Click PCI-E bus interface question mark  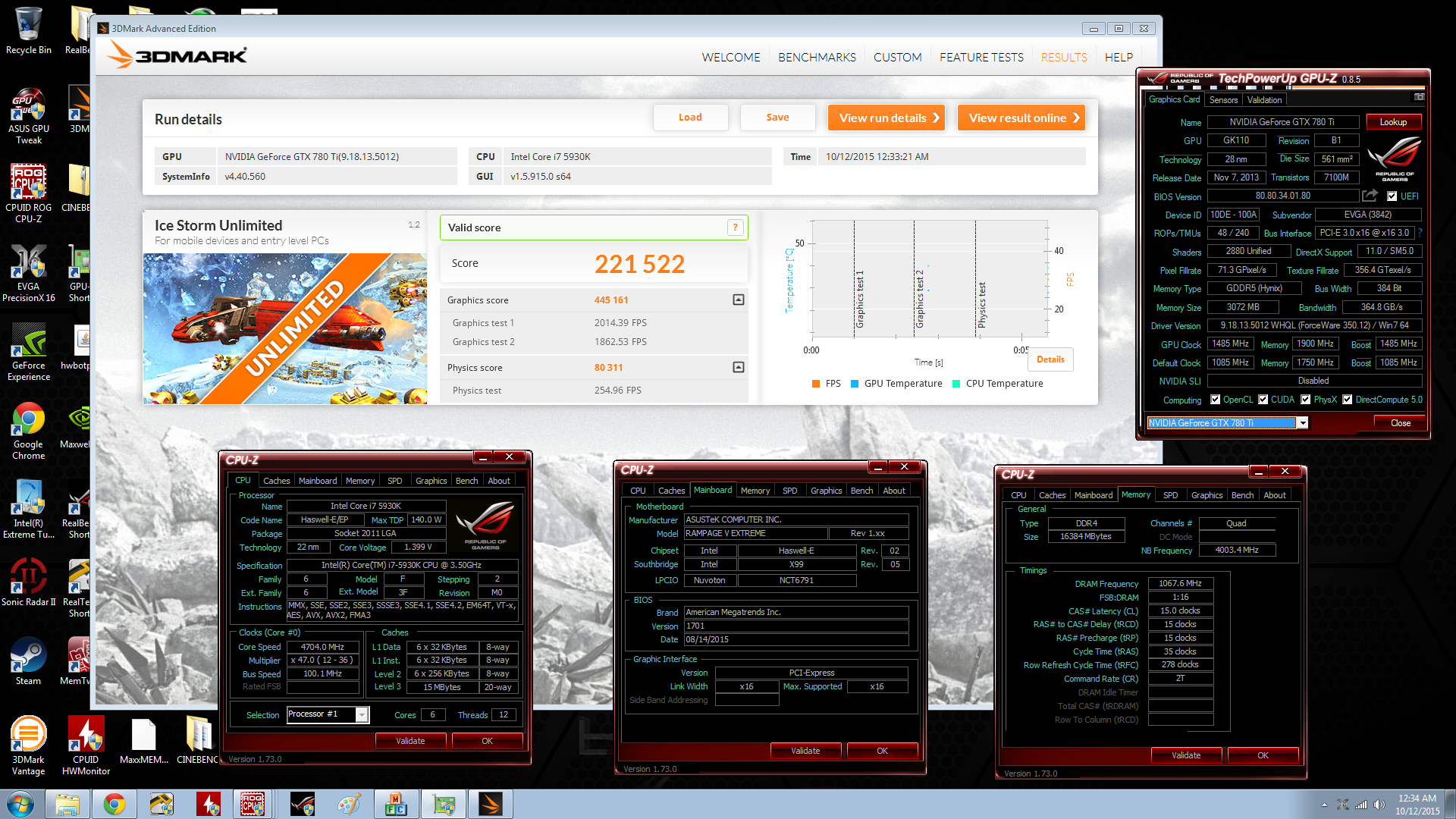(x=1420, y=233)
